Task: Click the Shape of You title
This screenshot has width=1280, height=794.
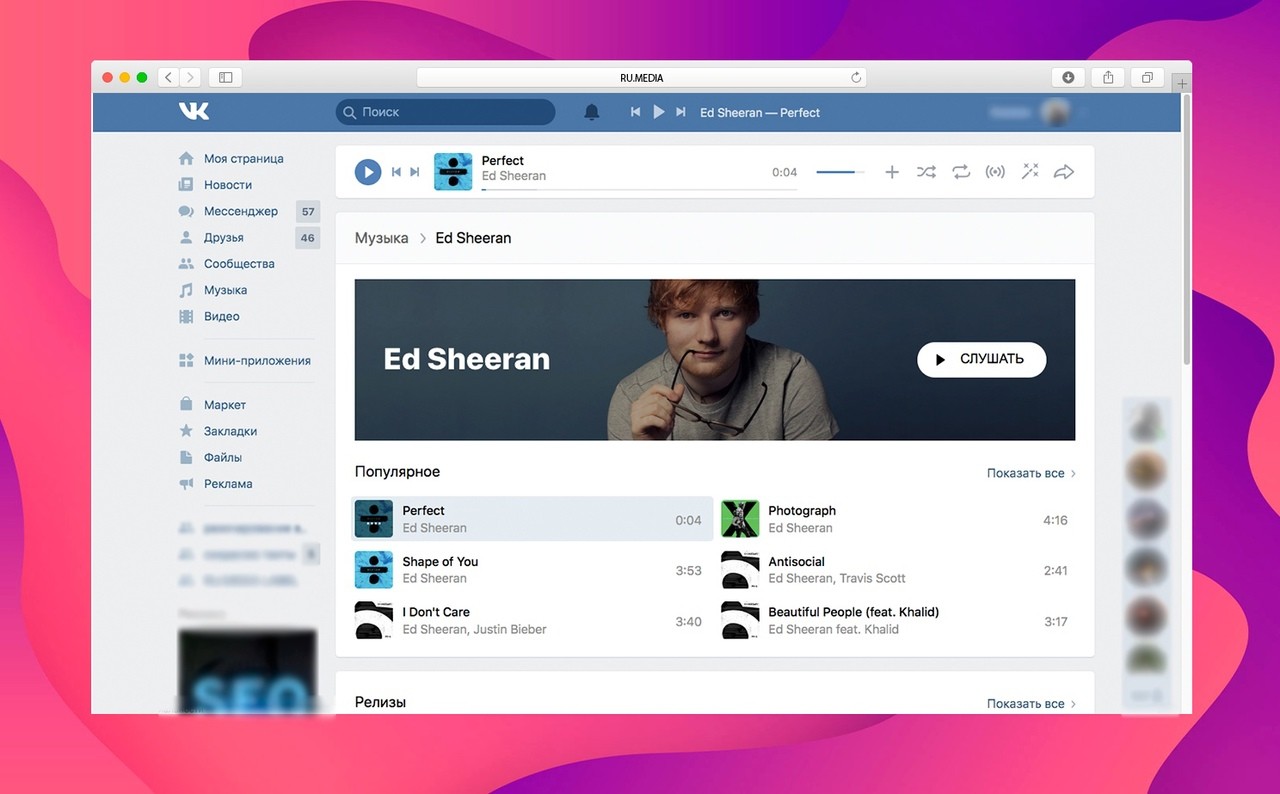Action: pyautogui.click(x=440, y=562)
